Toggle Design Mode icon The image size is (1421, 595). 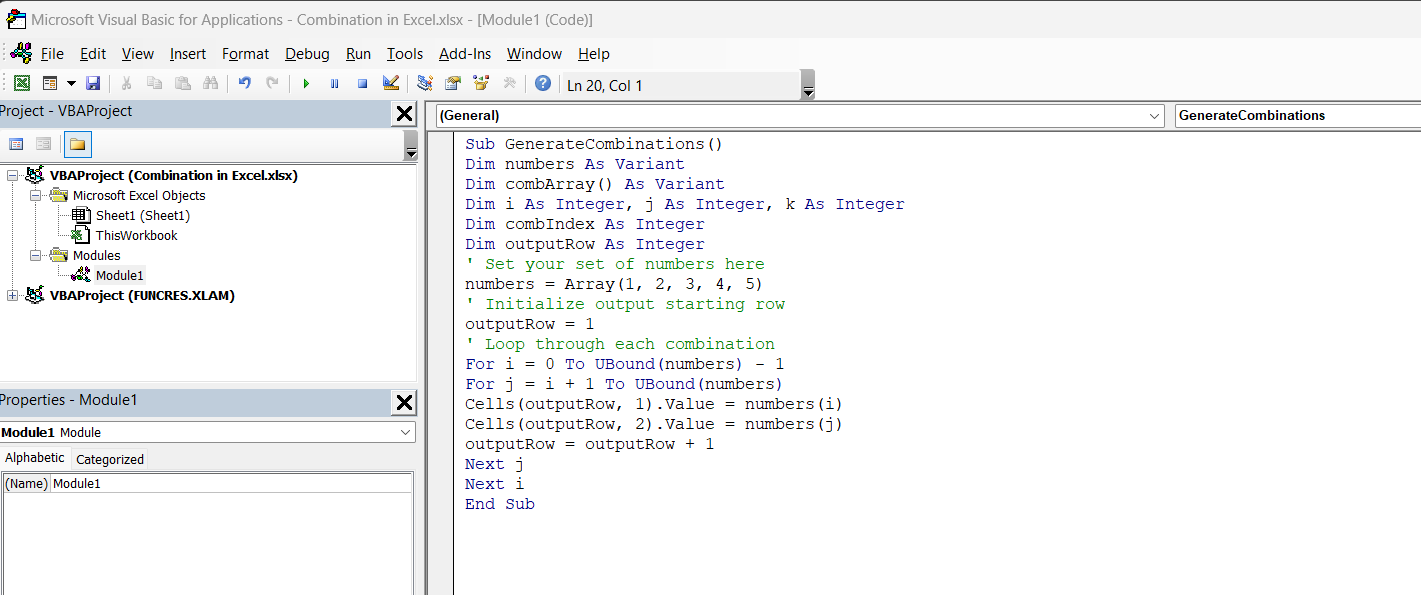click(391, 84)
